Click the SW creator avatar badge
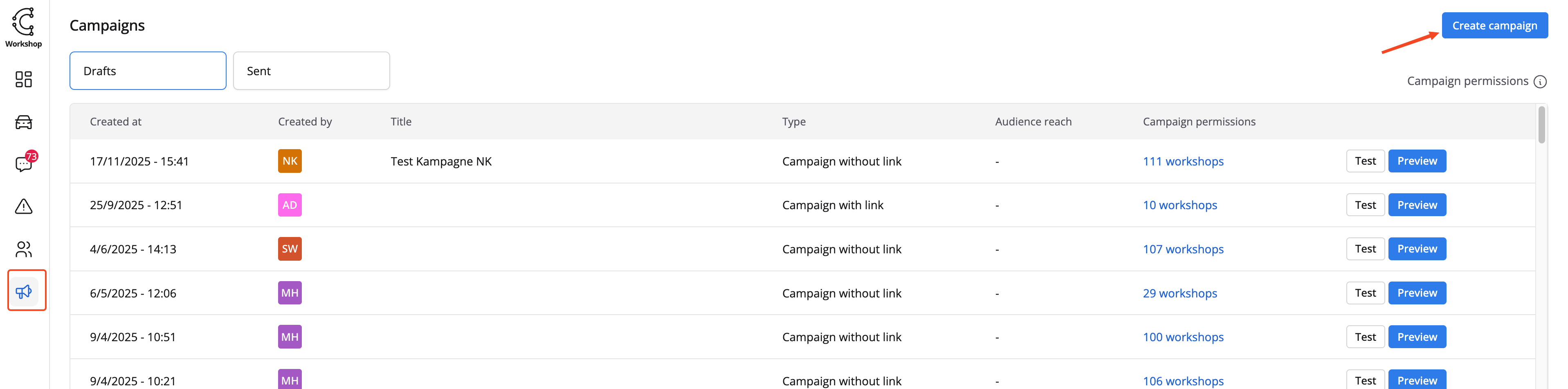Viewport: 1568px width, 389px height. click(x=290, y=249)
